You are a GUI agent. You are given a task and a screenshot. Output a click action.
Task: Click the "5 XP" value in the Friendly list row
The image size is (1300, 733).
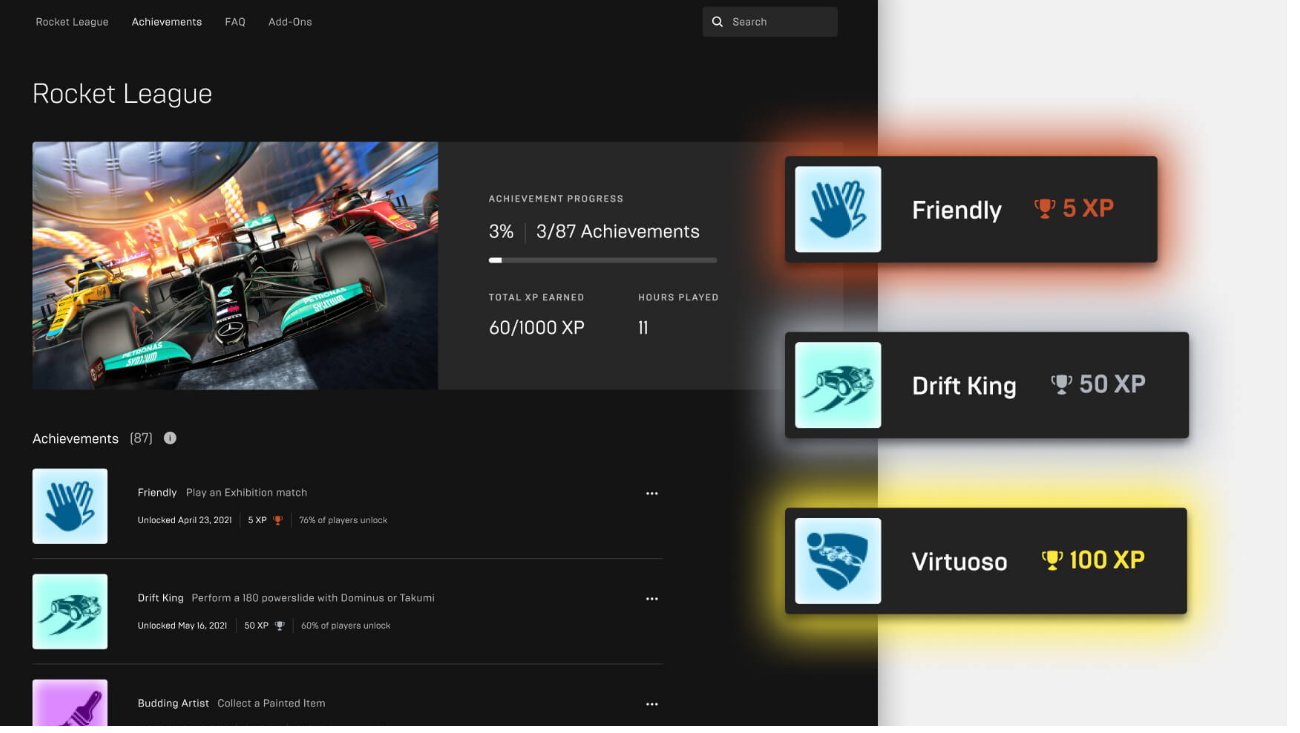tap(257, 520)
